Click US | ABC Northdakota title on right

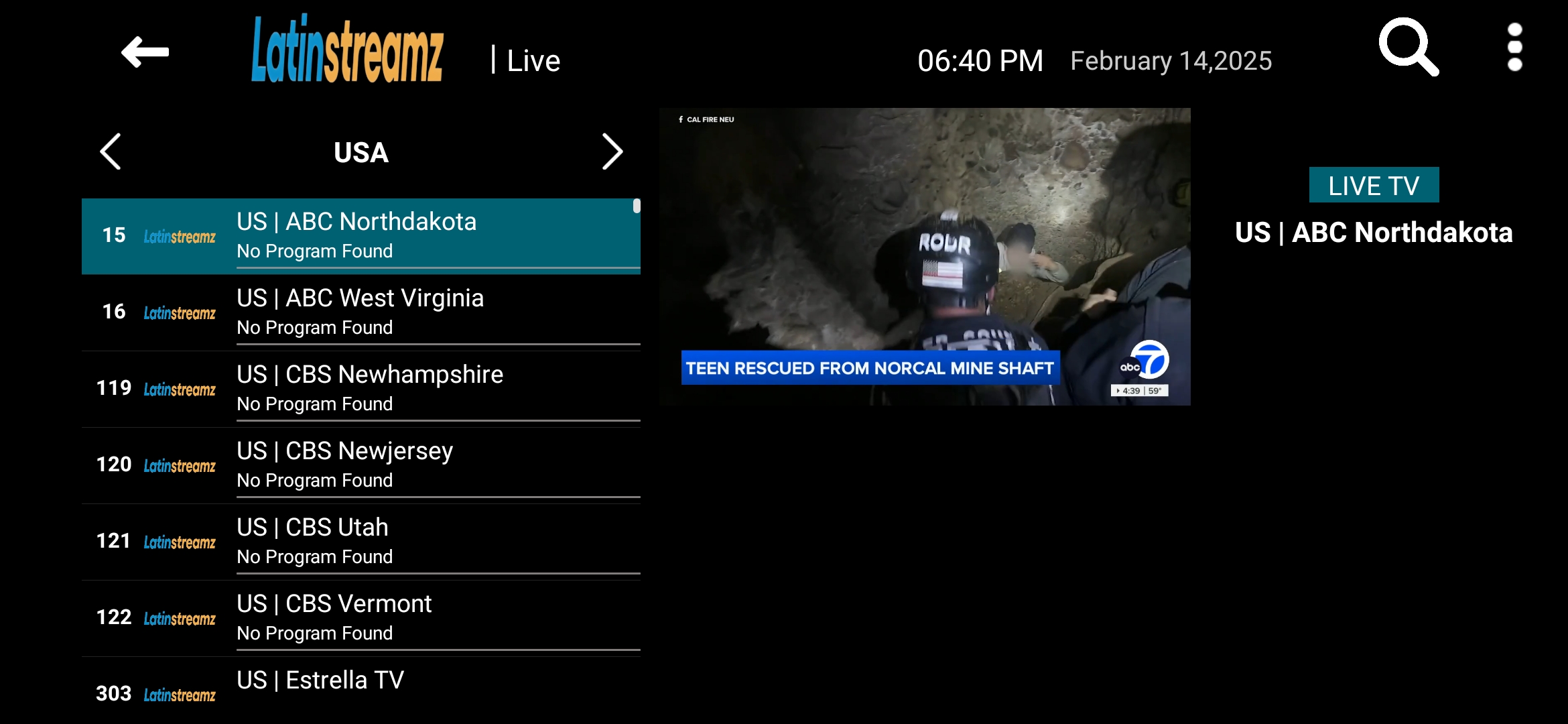pos(1374,233)
